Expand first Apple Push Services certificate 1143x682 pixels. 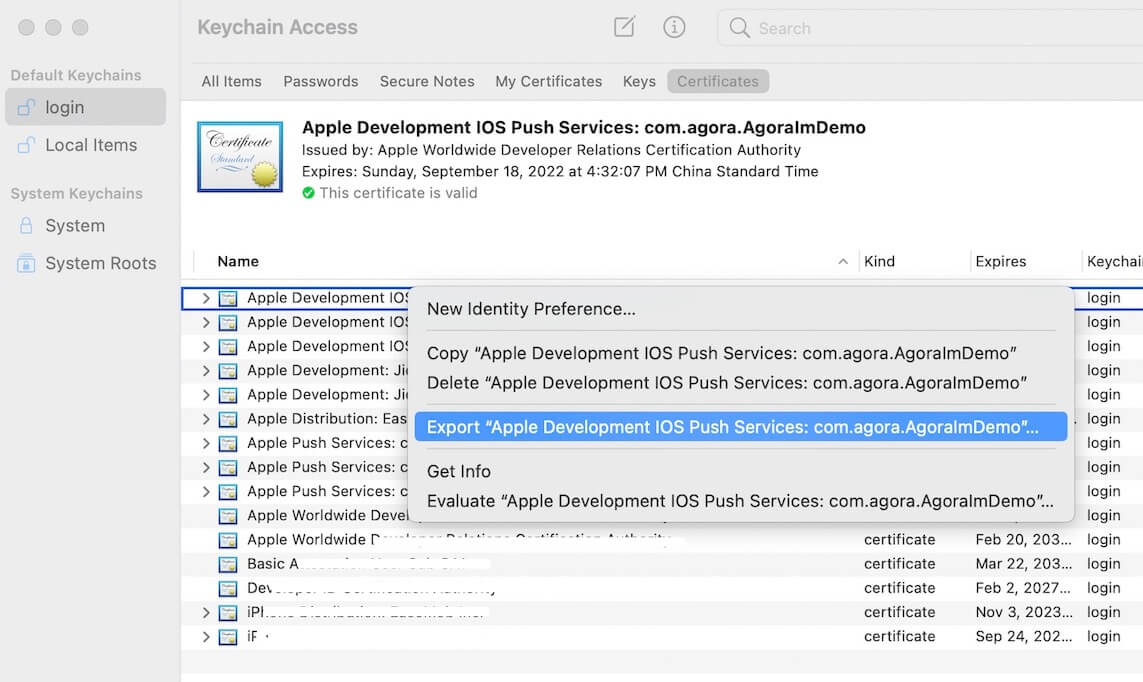pyautogui.click(x=206, y=443)
